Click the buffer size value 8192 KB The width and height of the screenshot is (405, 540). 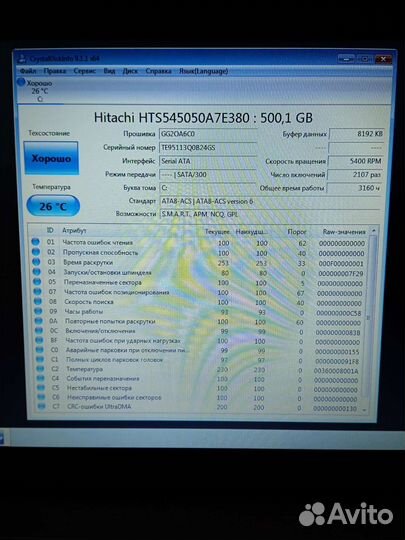click(356, 134)
